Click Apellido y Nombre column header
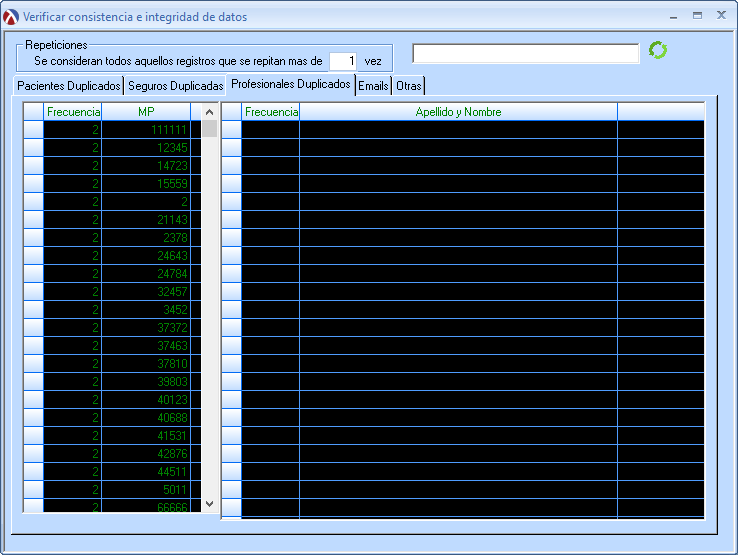Image resolution: width=738 pixels, height=555 pixels. click(x=458, y=112)
